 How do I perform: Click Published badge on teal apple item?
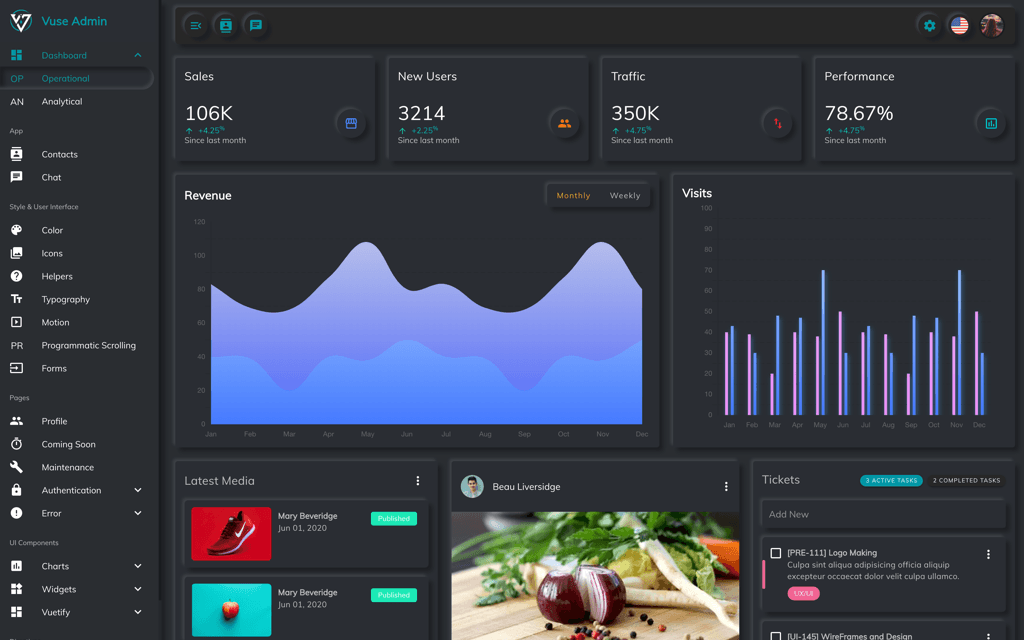394,595
